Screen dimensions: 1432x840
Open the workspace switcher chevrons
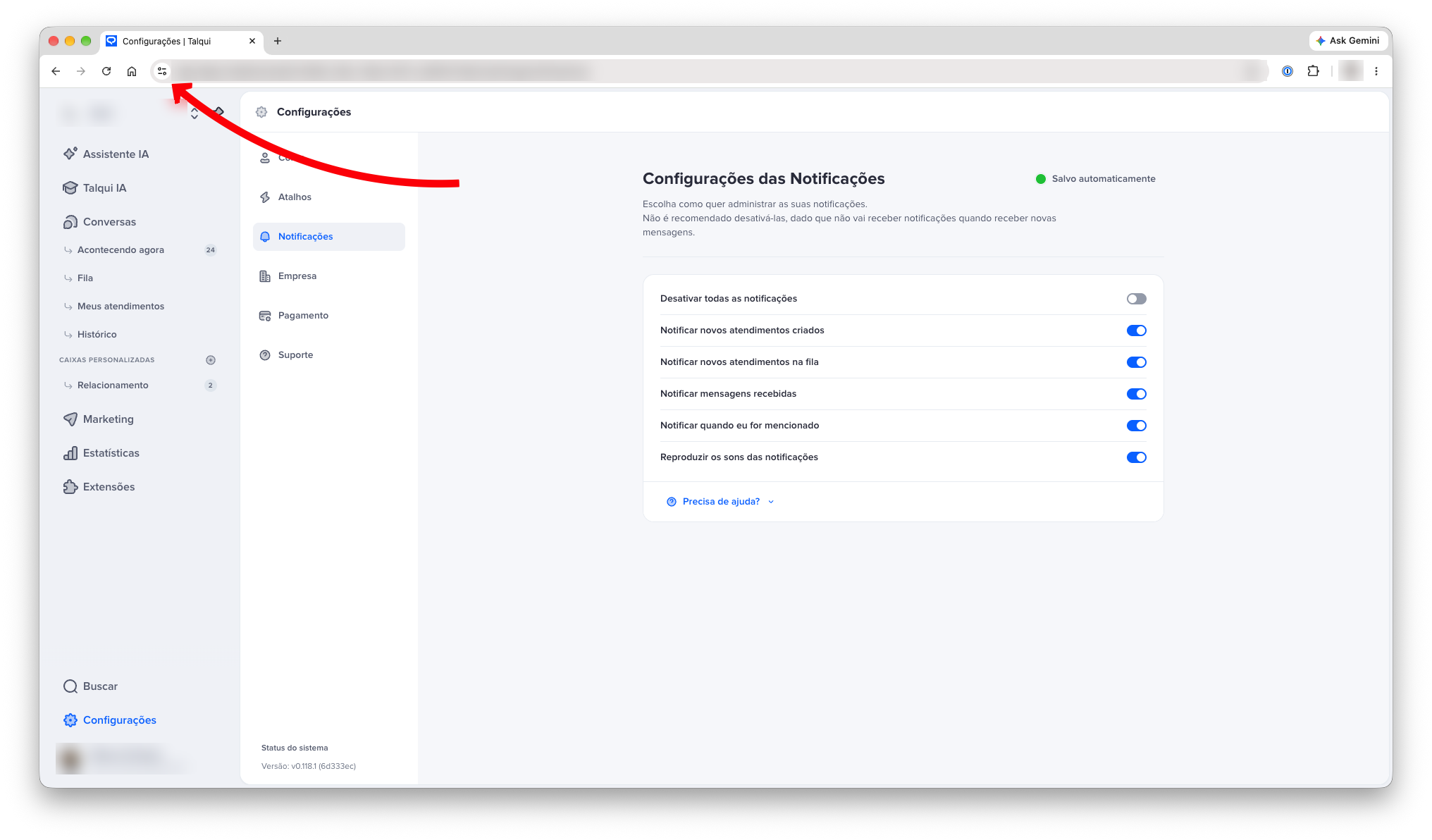(195, 113)
